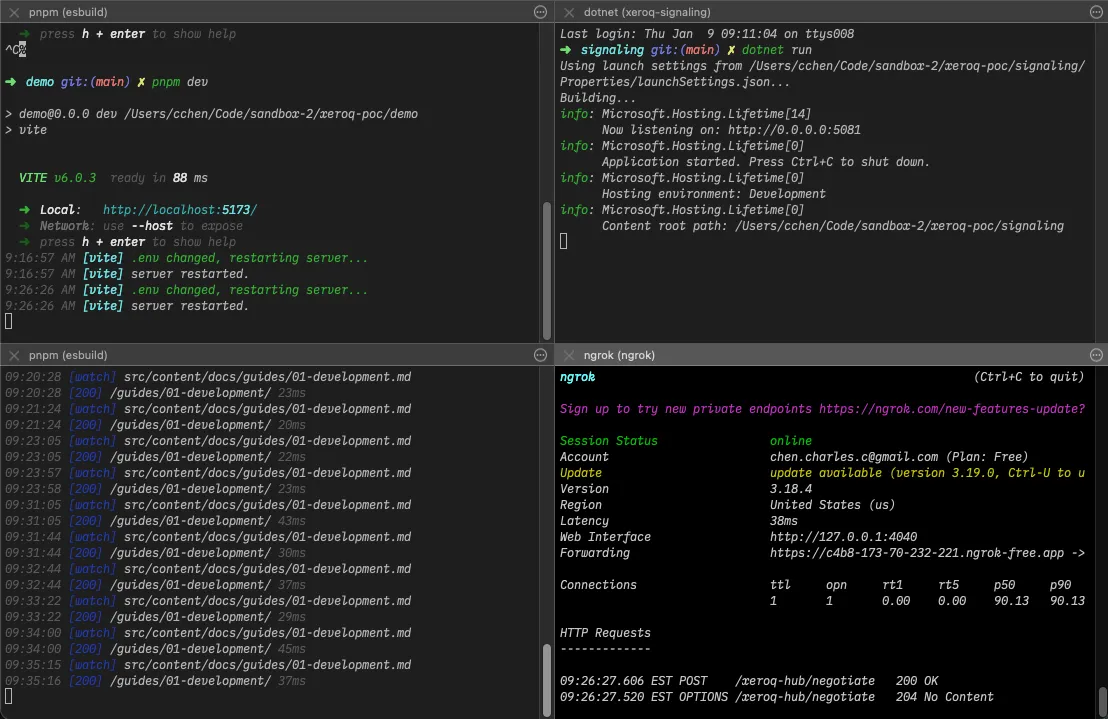1108x719 pixels.
Task: Click the 'pnpm dev' command in the demo prompt
Action: [x=179, y=82]
